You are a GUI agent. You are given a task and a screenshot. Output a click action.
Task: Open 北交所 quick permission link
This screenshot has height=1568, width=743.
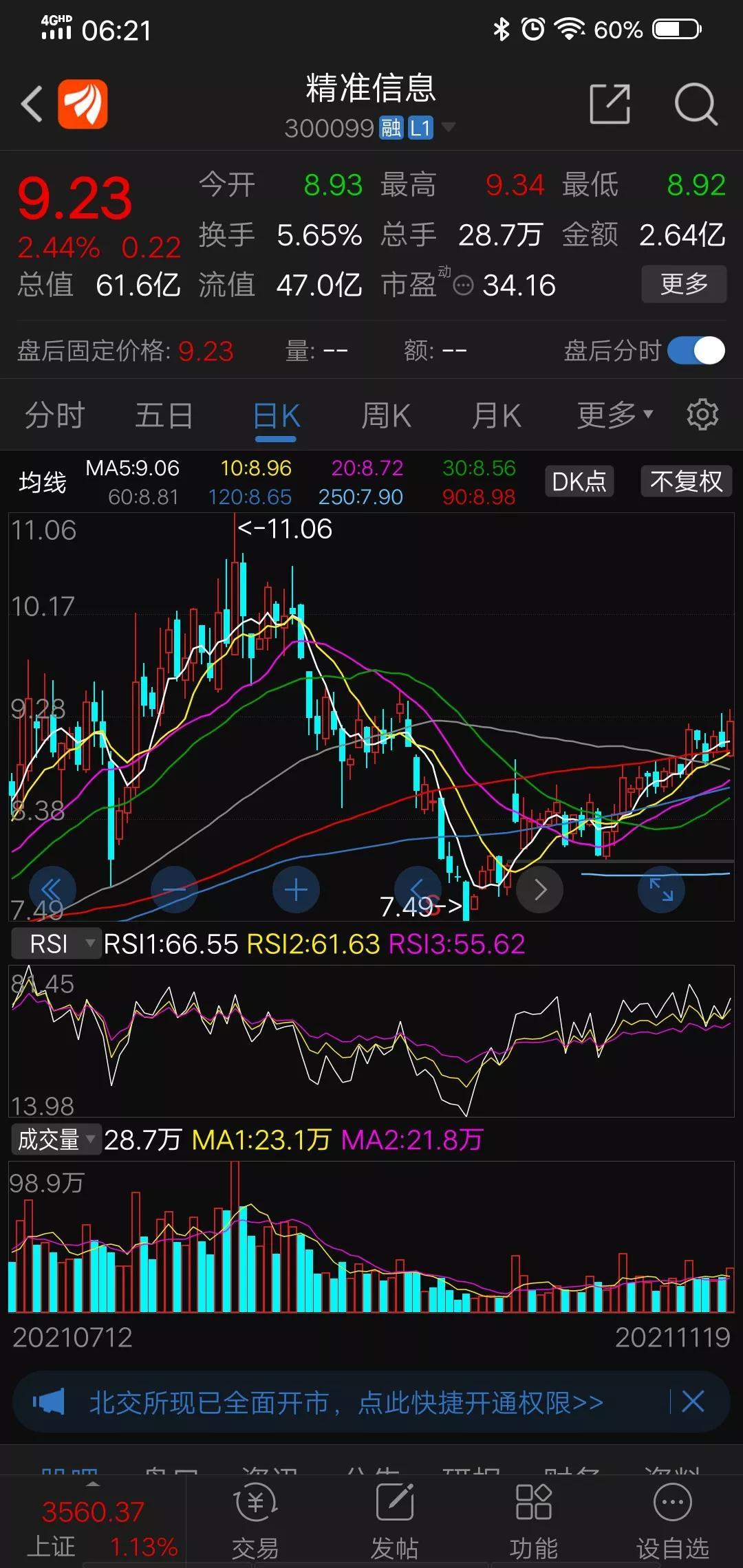[346, 1402]
